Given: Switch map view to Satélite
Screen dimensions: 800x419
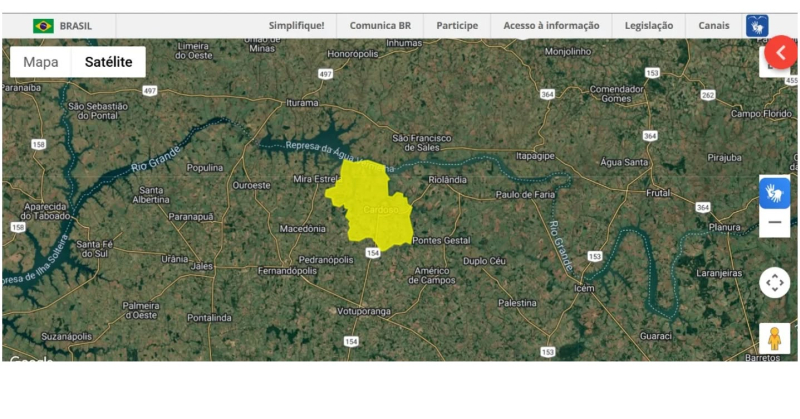Looking at the screenshot, I should (109, 62).
